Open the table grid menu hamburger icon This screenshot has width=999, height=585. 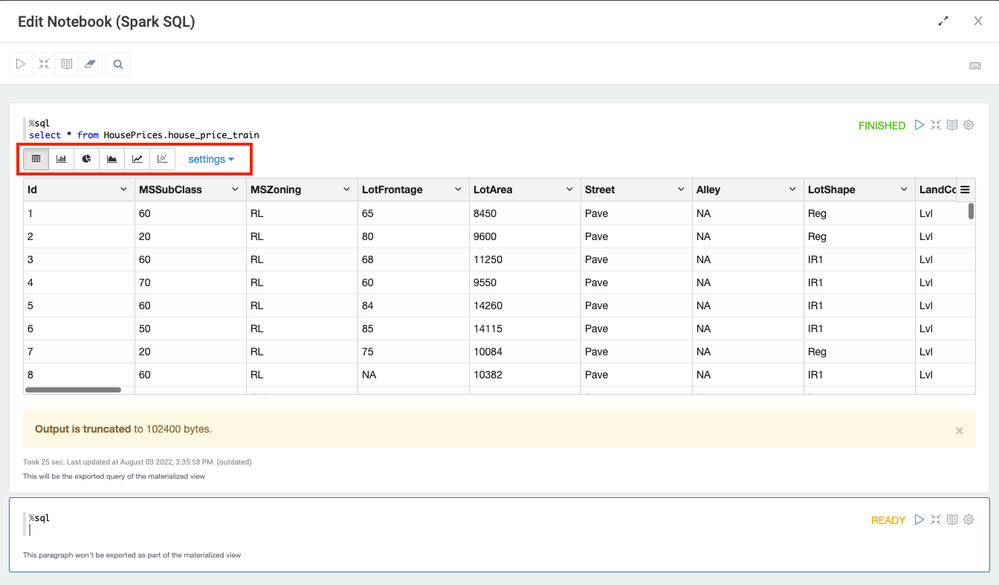965,190
